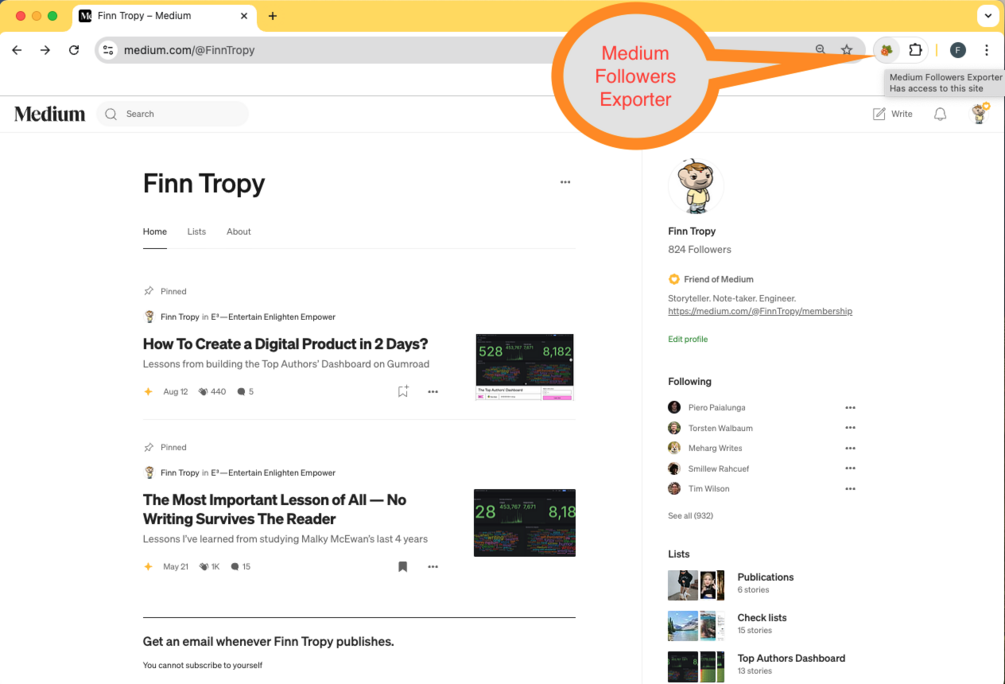
Task: Unsave the Most Important Lesson story bookmark
Action: pyautogui.click(x=403, y=567)
